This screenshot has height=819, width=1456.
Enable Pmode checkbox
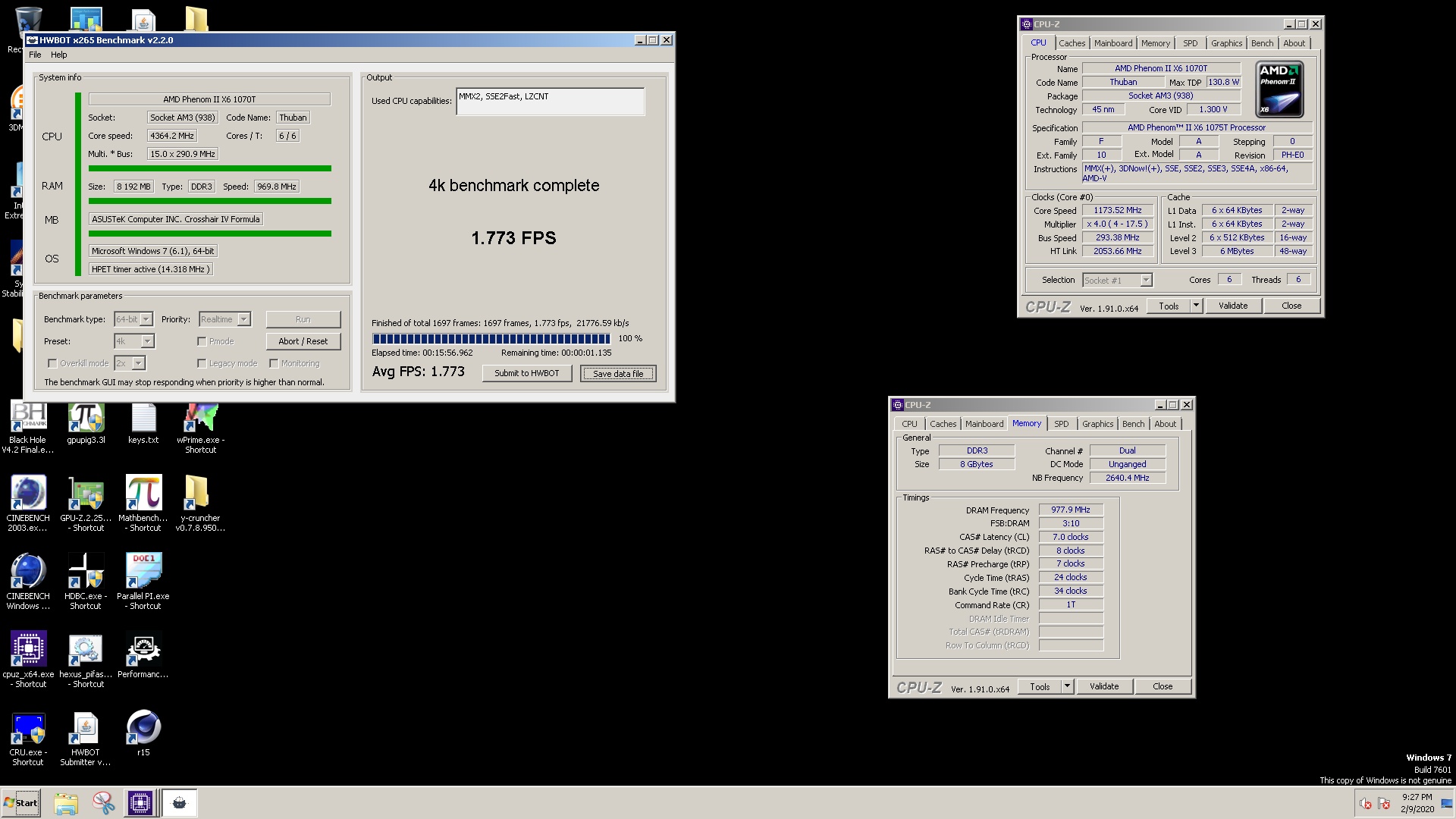(202, 341)
